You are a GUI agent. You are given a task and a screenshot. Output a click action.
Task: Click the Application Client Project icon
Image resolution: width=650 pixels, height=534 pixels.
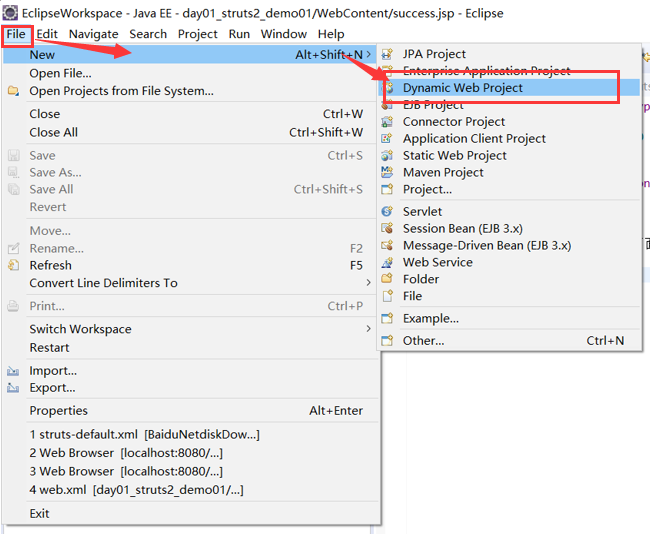[x=387, y=138]
